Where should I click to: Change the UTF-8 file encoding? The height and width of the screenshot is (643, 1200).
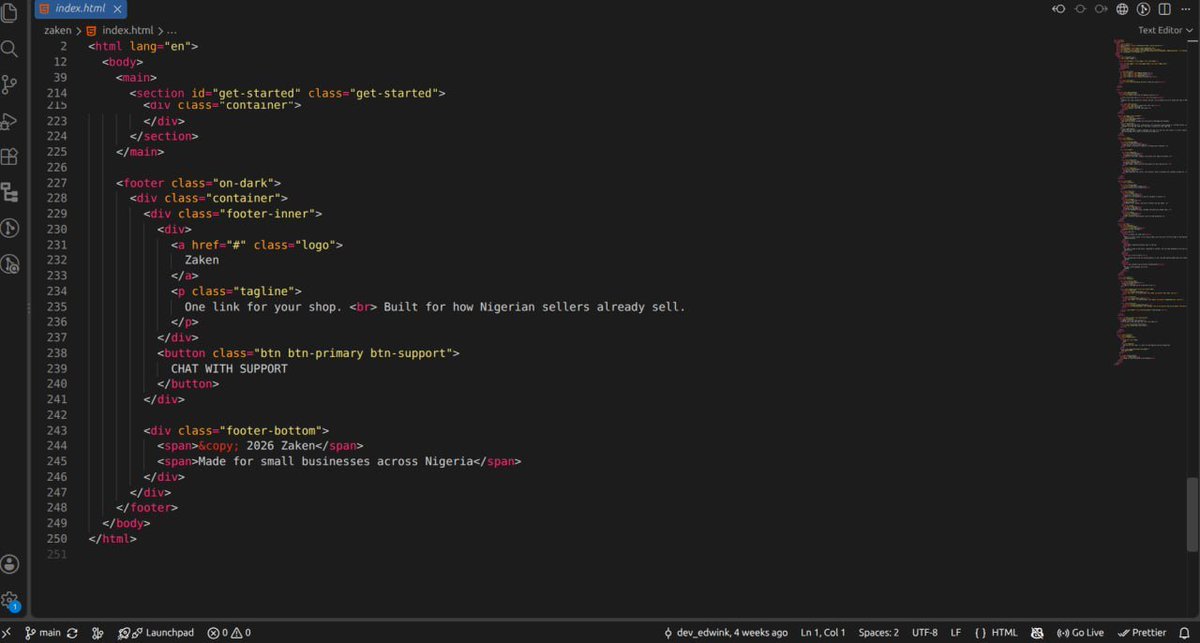click(x=924, y=632)
